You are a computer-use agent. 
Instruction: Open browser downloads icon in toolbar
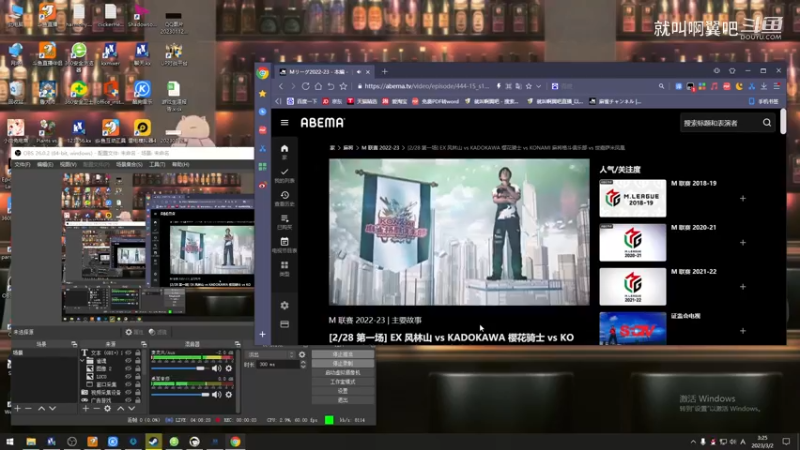(x=764, y=86)
